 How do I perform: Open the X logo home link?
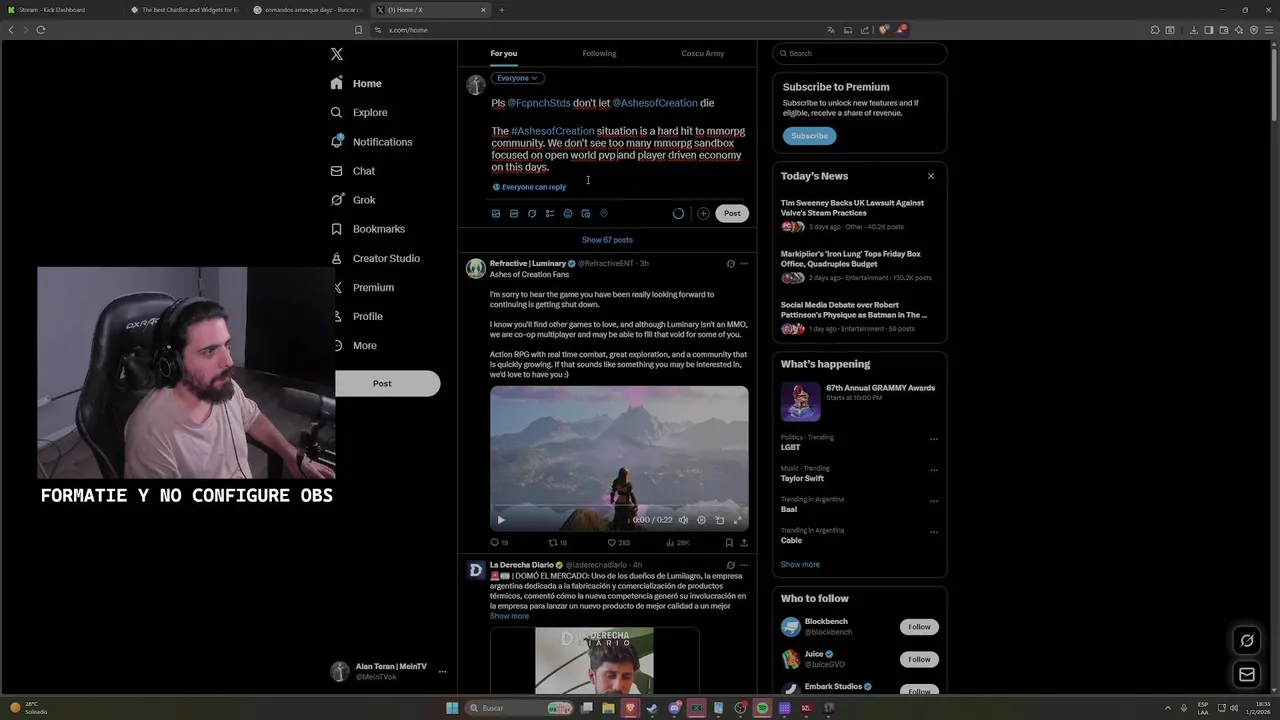(337, 54)
